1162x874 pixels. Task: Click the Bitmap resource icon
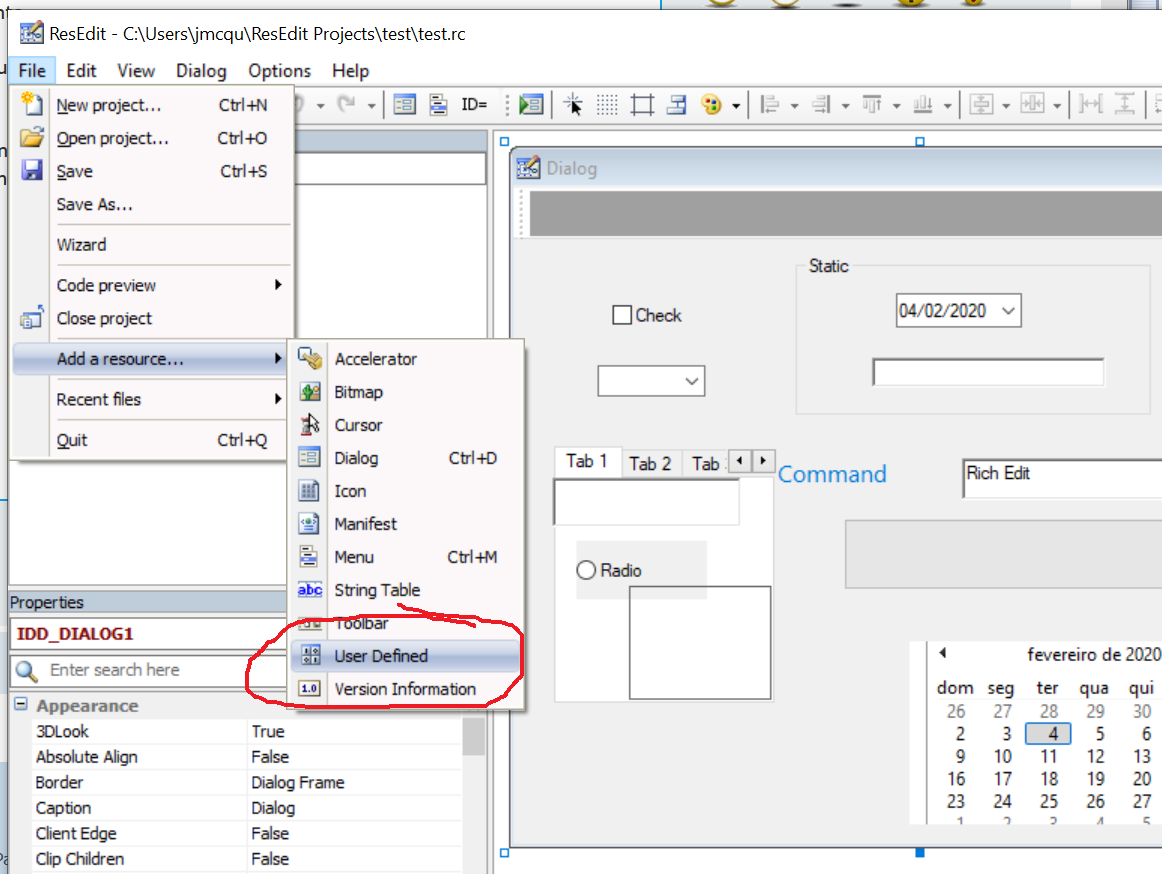(x=310, y=392)
